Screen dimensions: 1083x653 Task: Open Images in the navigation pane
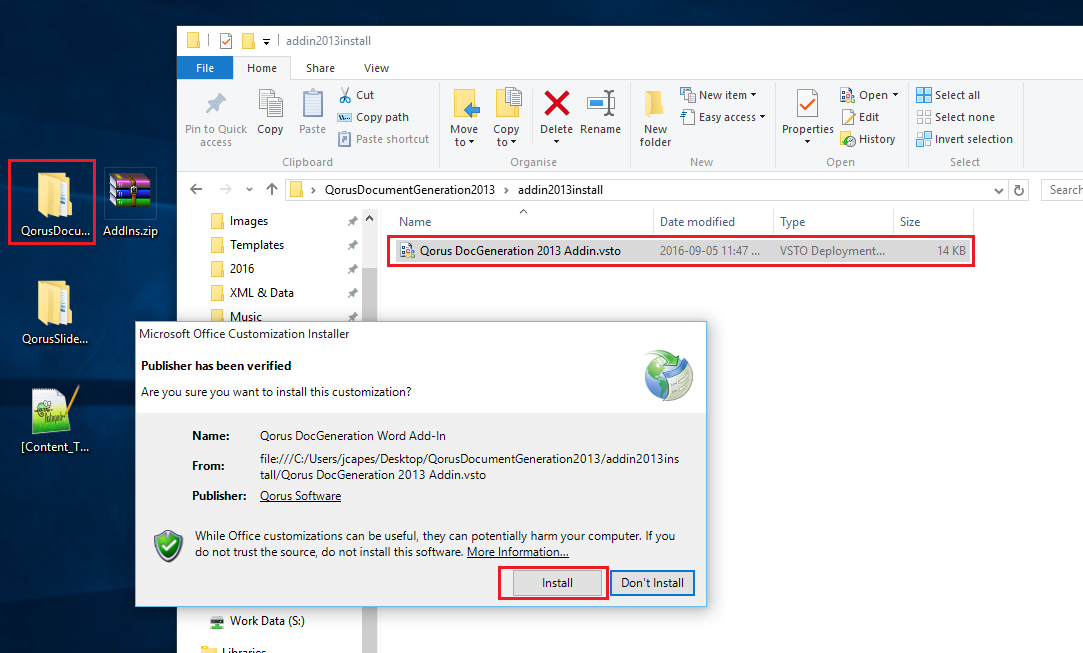tap(249, 221)
